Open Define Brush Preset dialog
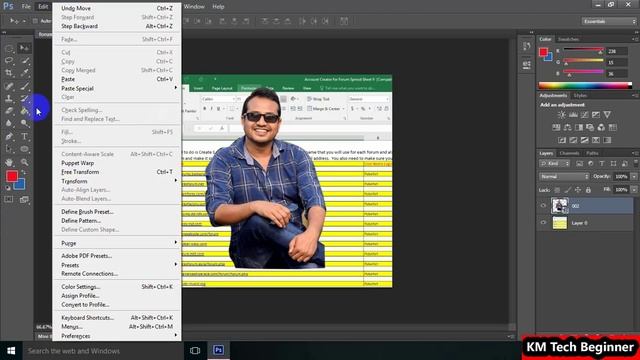 click(x=117, y=211)
